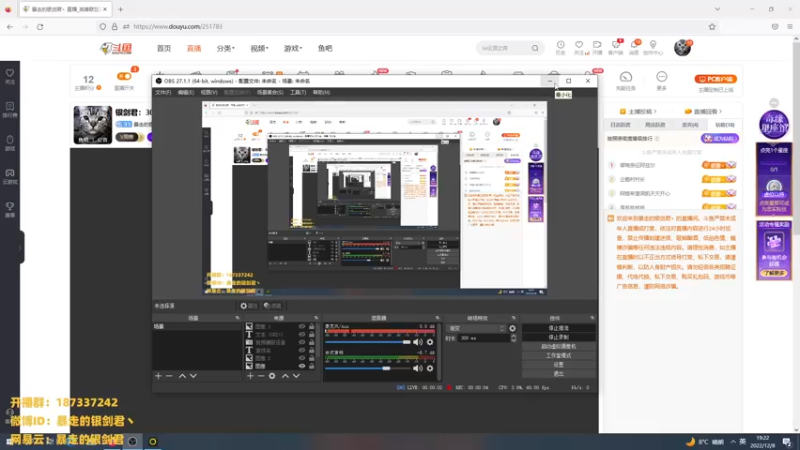Image resolution: width=800 pixels, height=450 pixels.
Task: Adjust transition duration 300 ms stepper
Action: coord(513,338)
